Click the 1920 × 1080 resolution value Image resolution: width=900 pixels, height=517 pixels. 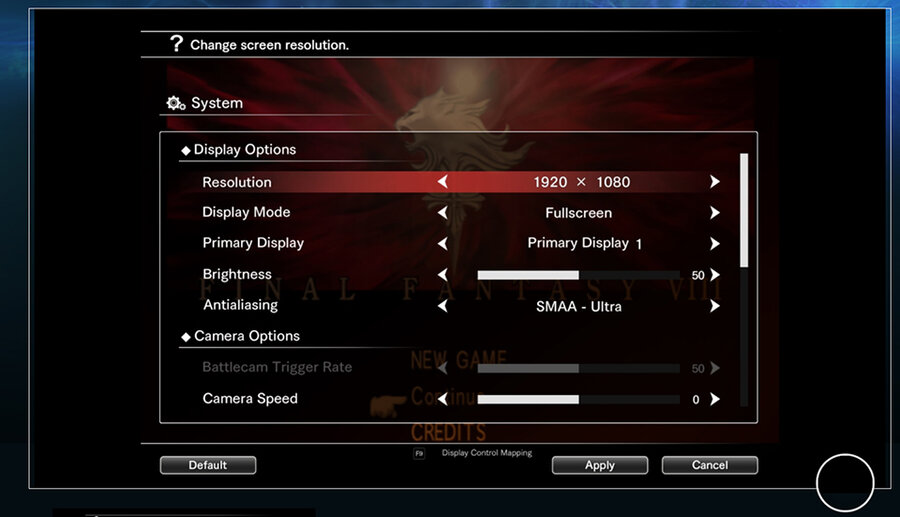click(x=581, y=182)
